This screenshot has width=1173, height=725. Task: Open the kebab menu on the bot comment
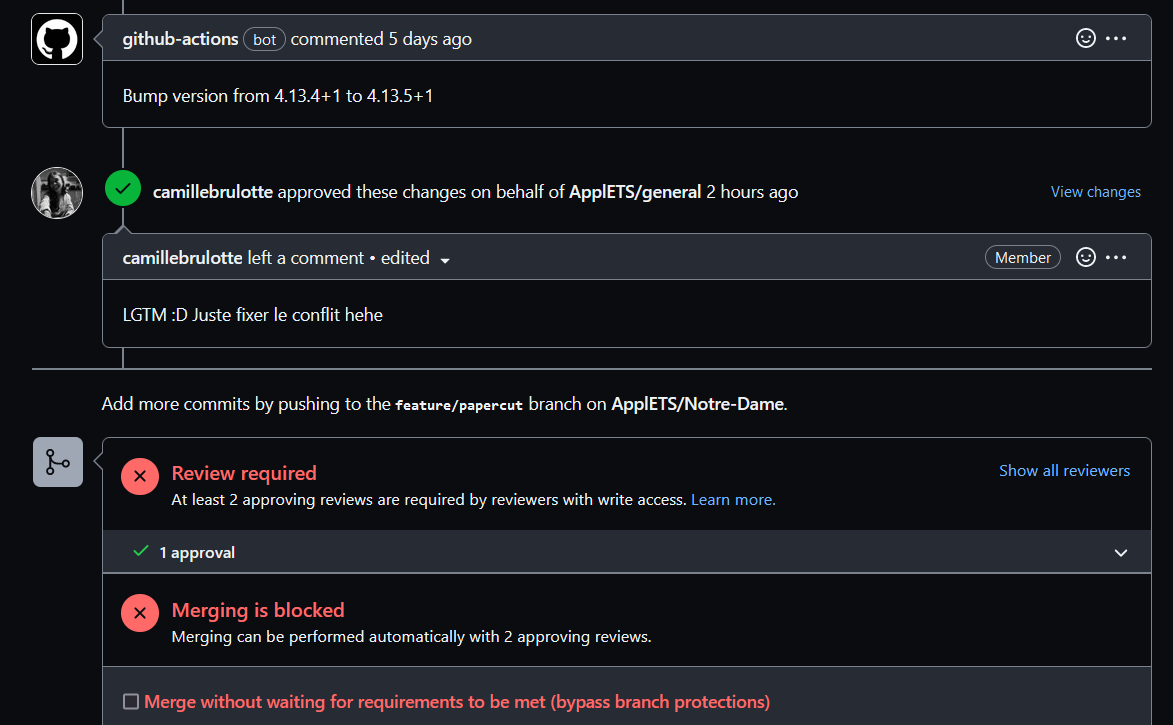click(x=1117, y=38)
